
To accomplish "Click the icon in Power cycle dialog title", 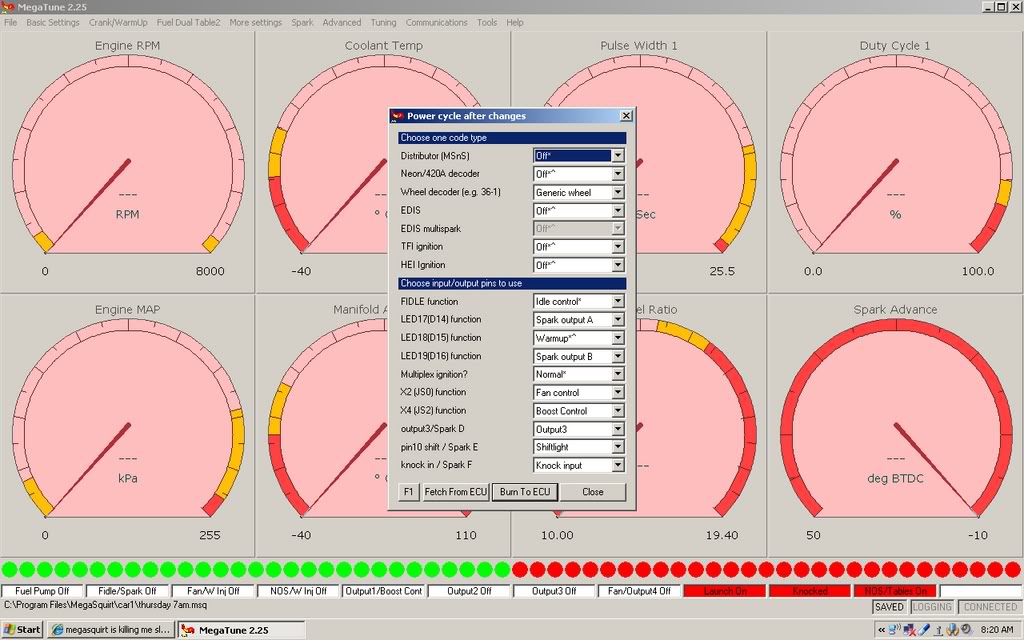I will pyautogui.click(x=397, y=116).
